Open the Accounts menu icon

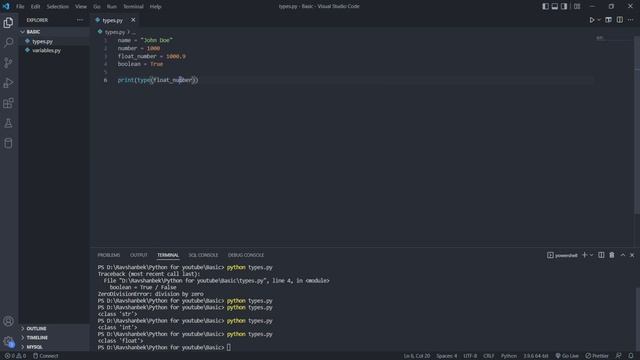coord(8,321)
